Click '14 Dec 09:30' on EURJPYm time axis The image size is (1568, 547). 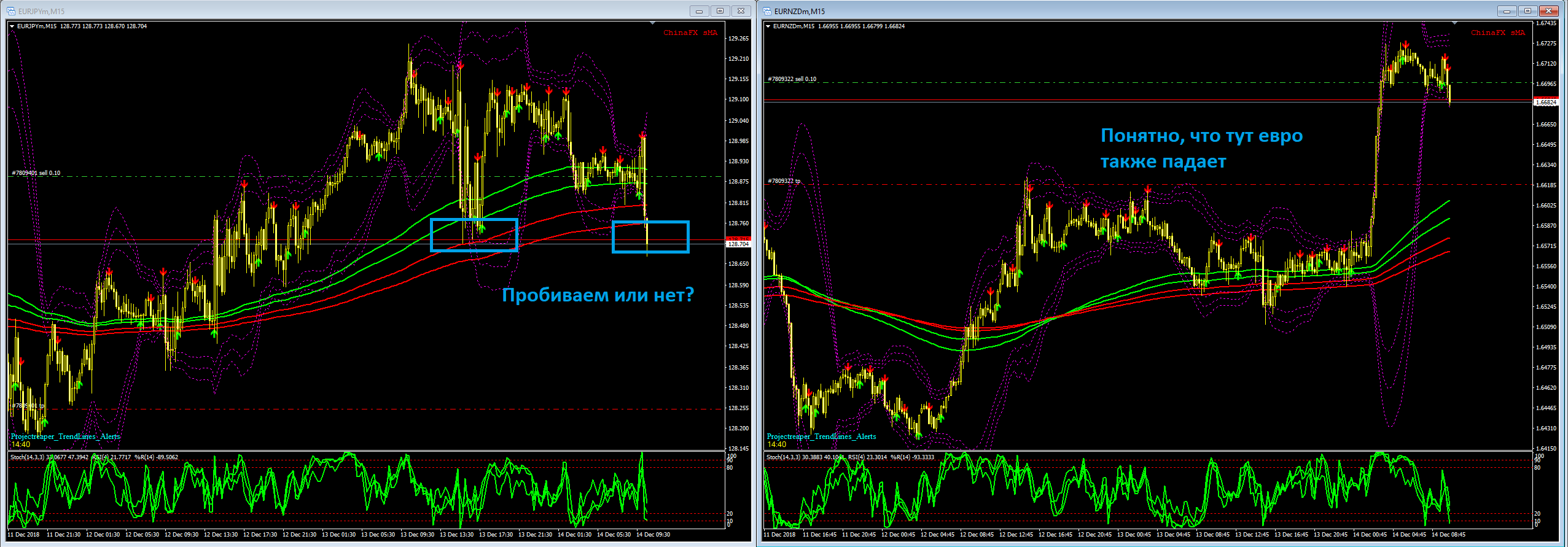pos(653,535)
